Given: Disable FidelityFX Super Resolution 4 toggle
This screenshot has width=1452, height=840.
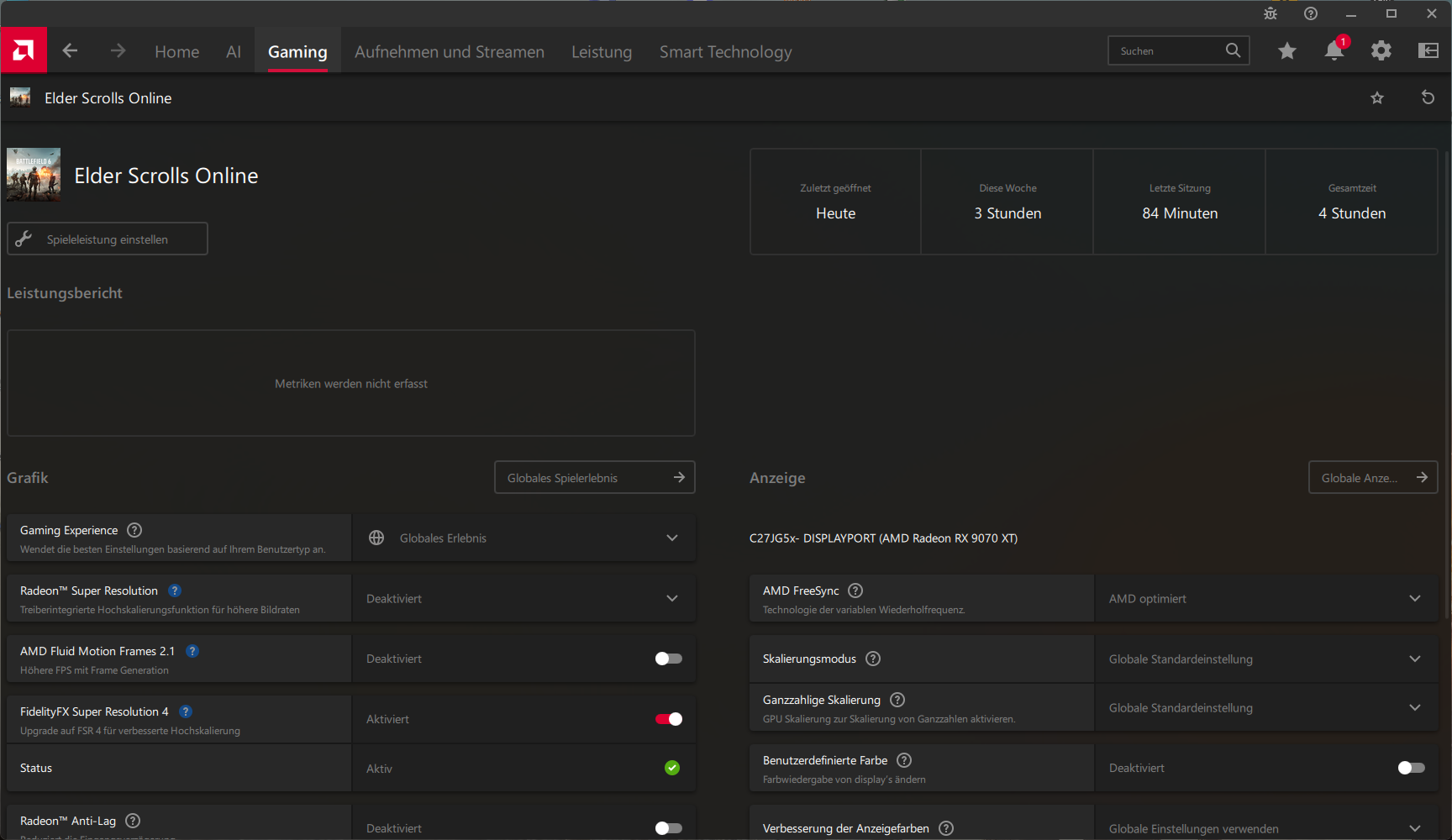Looking at the screenshot, I should point(669,719).
